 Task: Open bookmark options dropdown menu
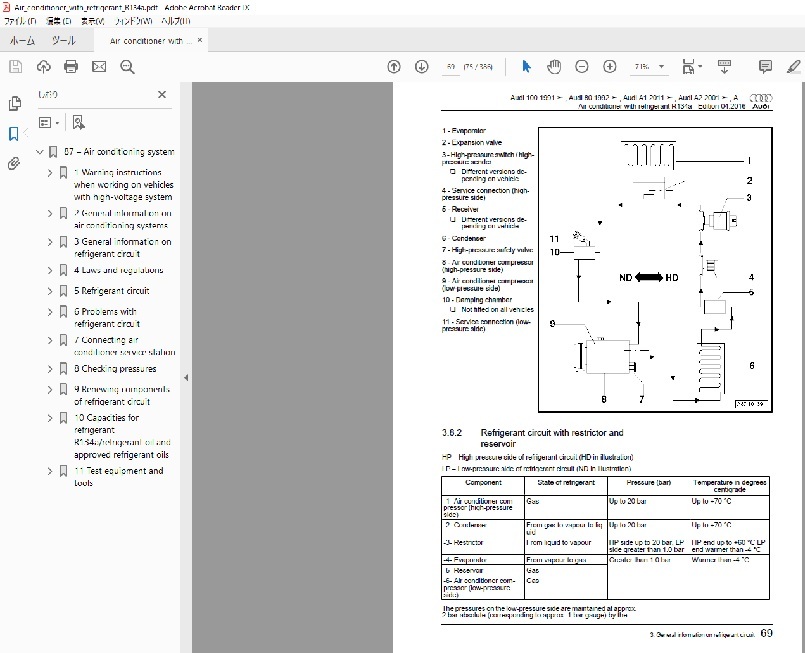(x=49, y=123)
